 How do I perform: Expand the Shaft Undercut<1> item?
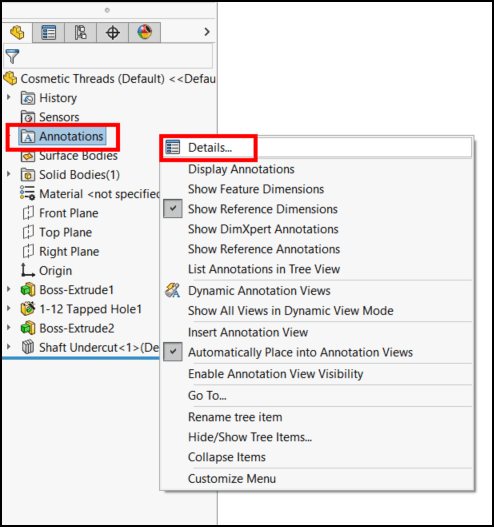coord(9,347)
